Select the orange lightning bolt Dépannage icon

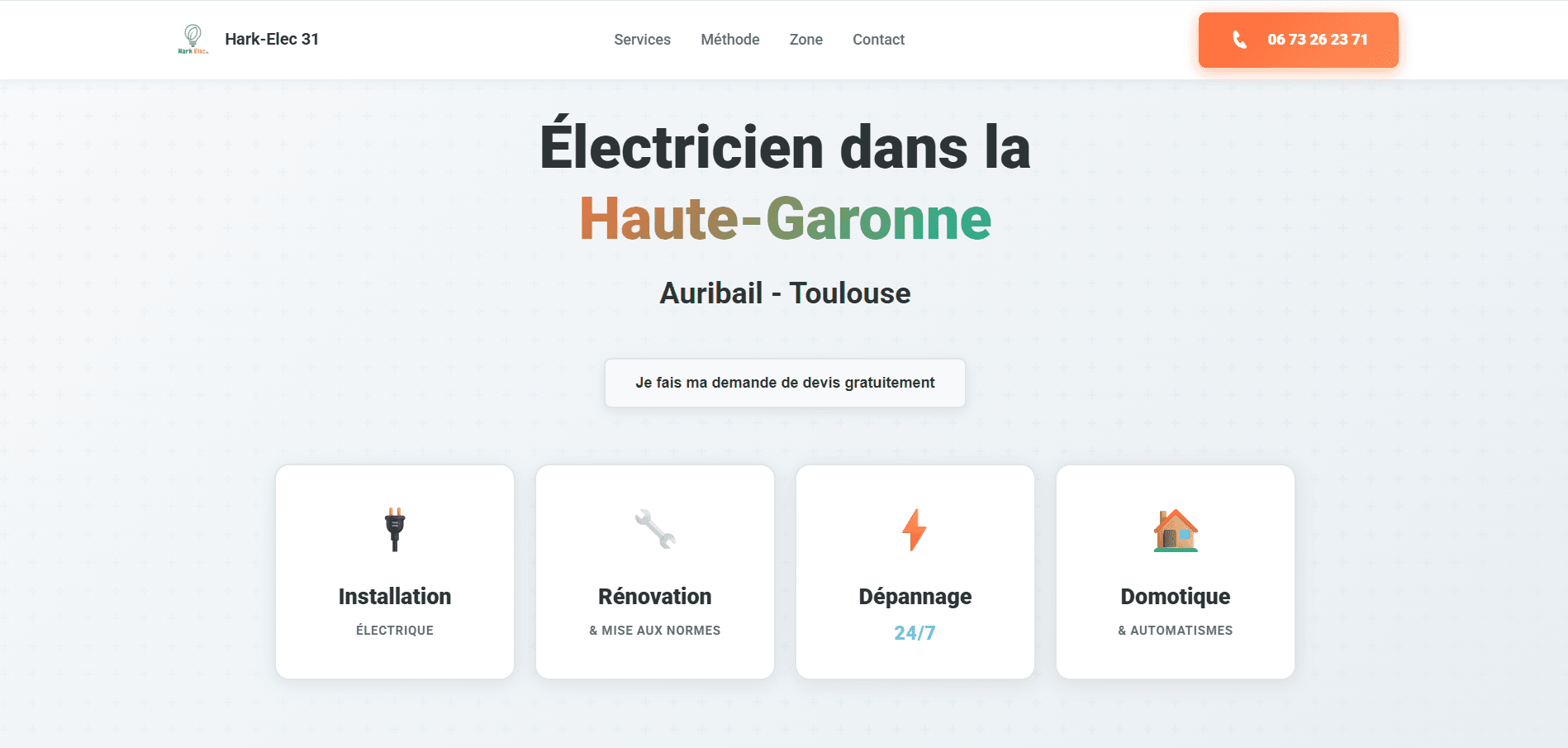coord(915,529)
